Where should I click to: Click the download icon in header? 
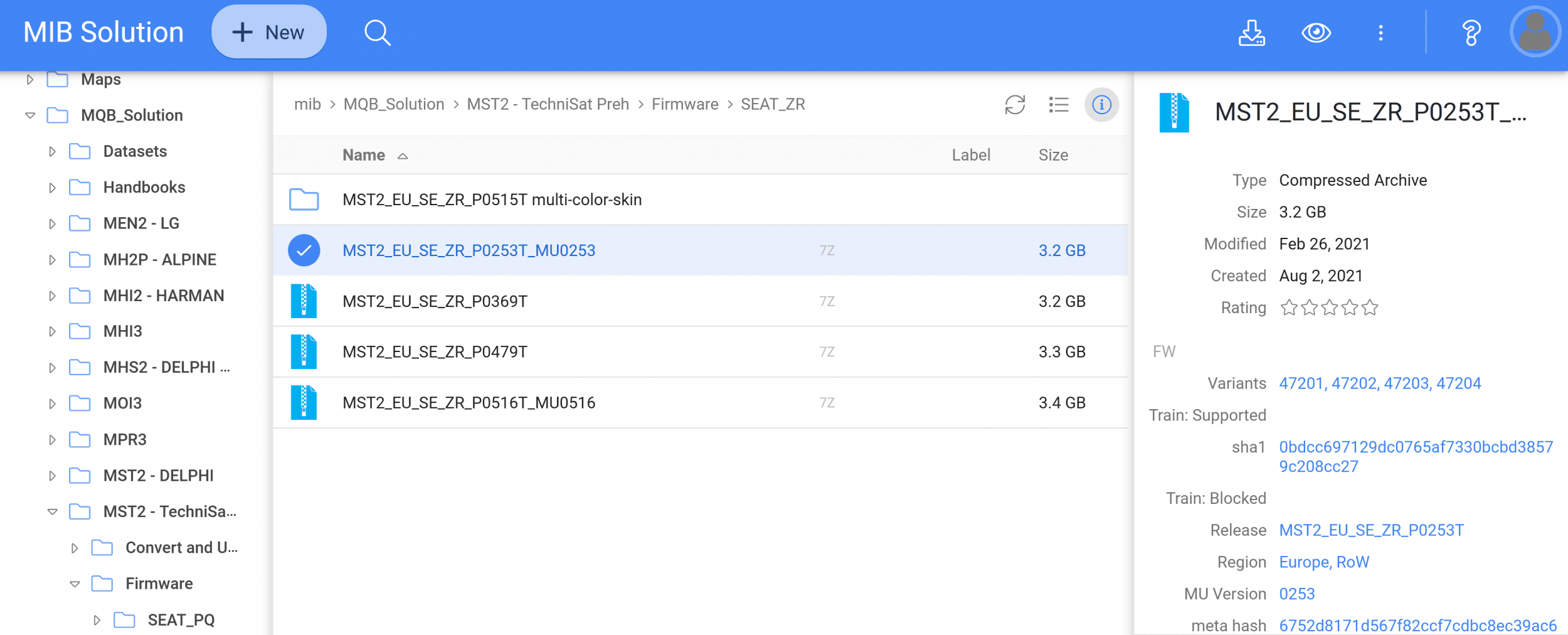(x=1251, y=33)
